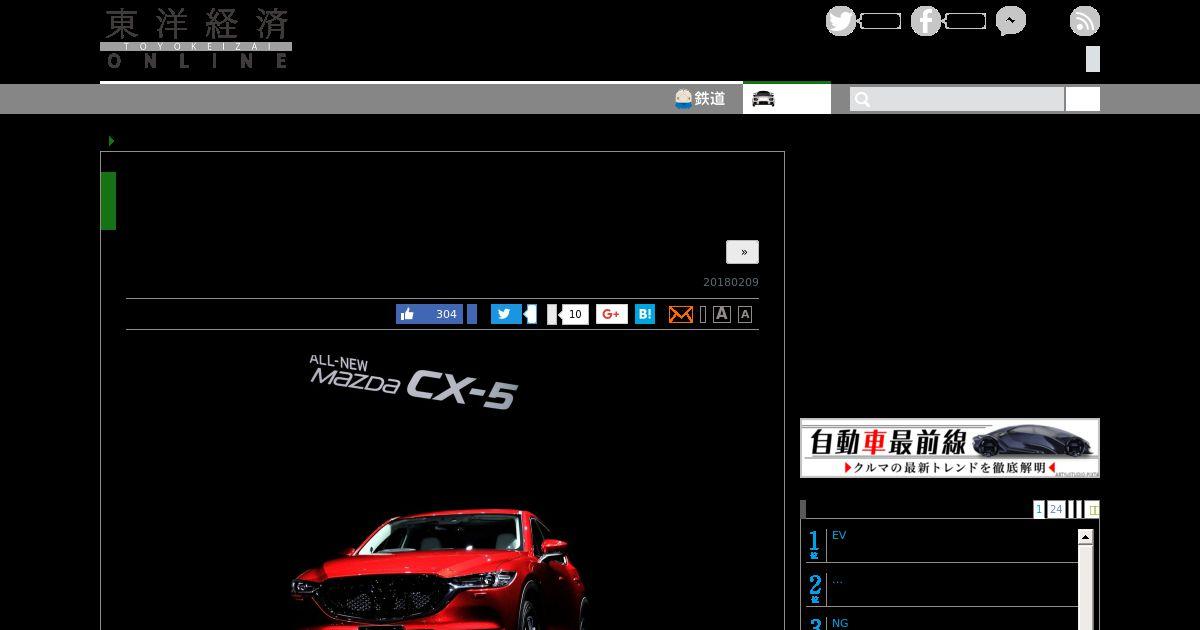The image size is (1200, 630).
Task: Select the ranking tab labeled 24
Action: 1056,509
